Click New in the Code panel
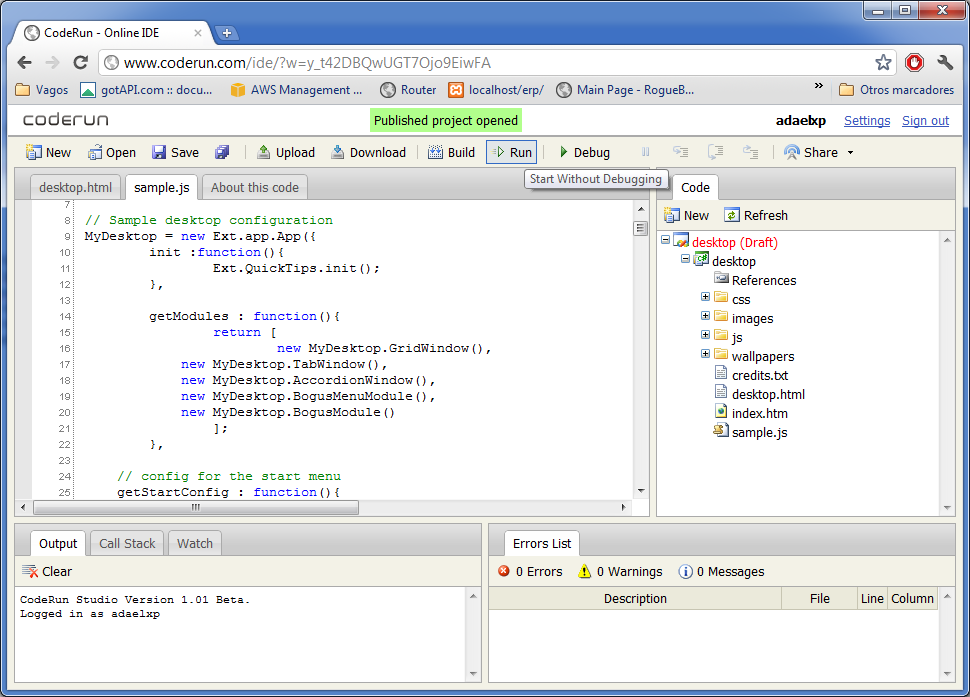Image resolution: width=970 pixels, height=697 pixels. click(x=686, y=215)
